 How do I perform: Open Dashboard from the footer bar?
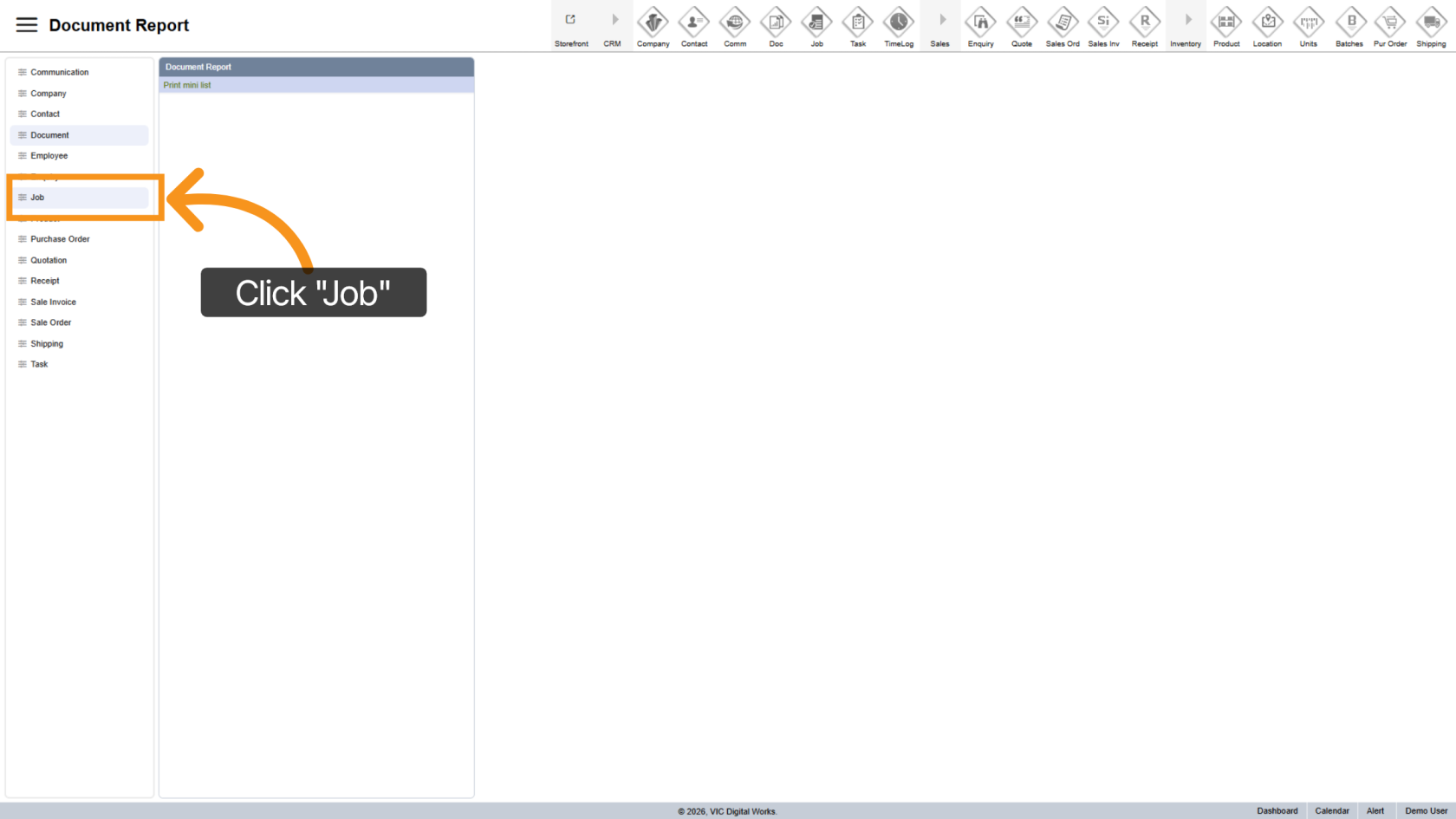1277,811
